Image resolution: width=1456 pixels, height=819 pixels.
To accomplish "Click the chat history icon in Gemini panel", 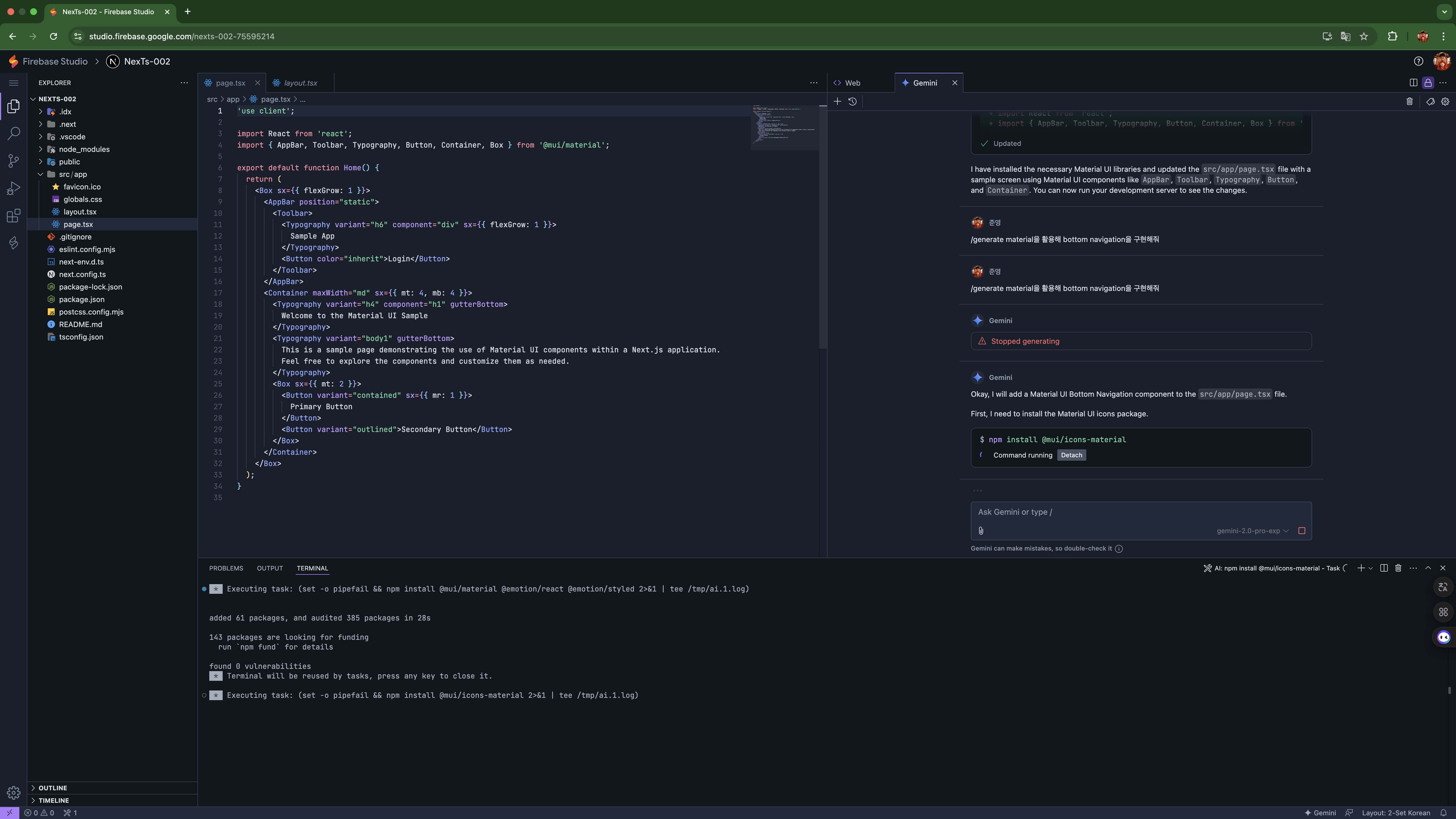I will 852,102.
